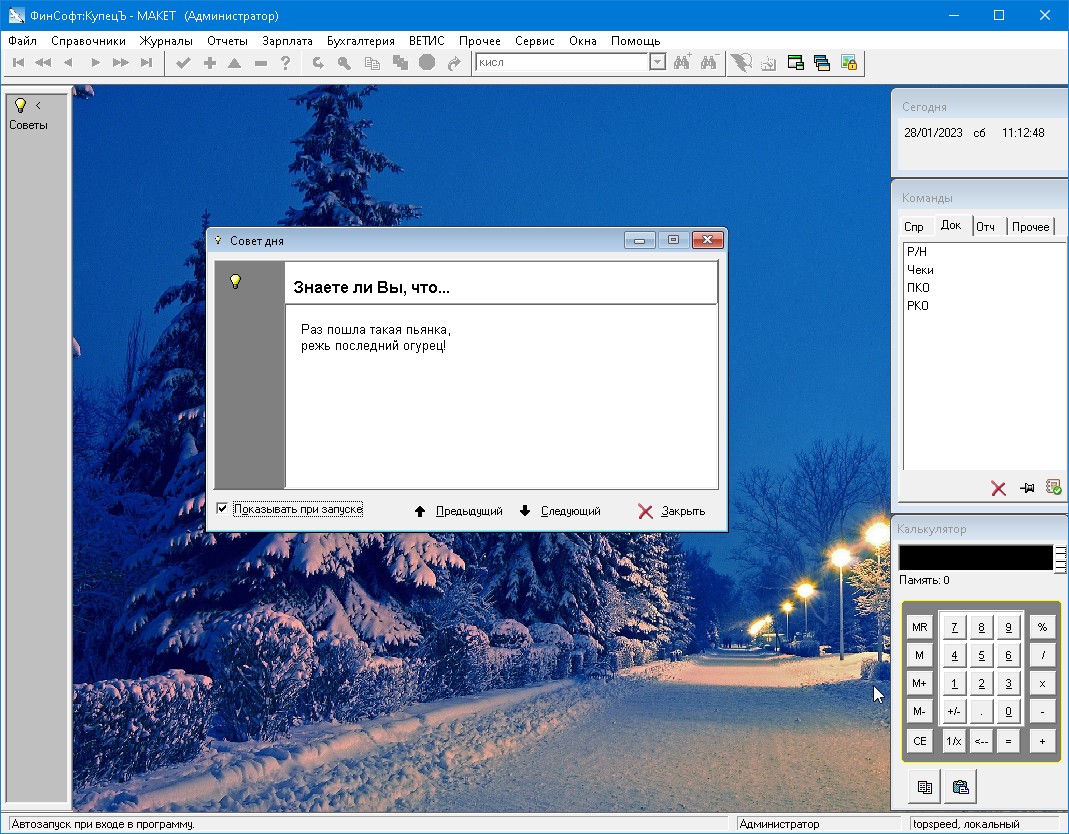
Task: Click the calculator paste clipboard icon
Action: click(960, 787)
